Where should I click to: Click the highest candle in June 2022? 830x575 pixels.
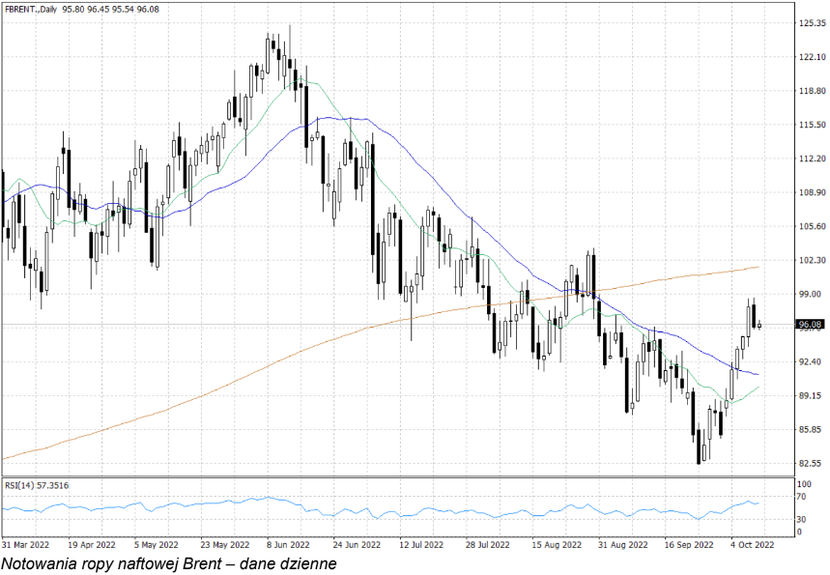coord(289,60)
